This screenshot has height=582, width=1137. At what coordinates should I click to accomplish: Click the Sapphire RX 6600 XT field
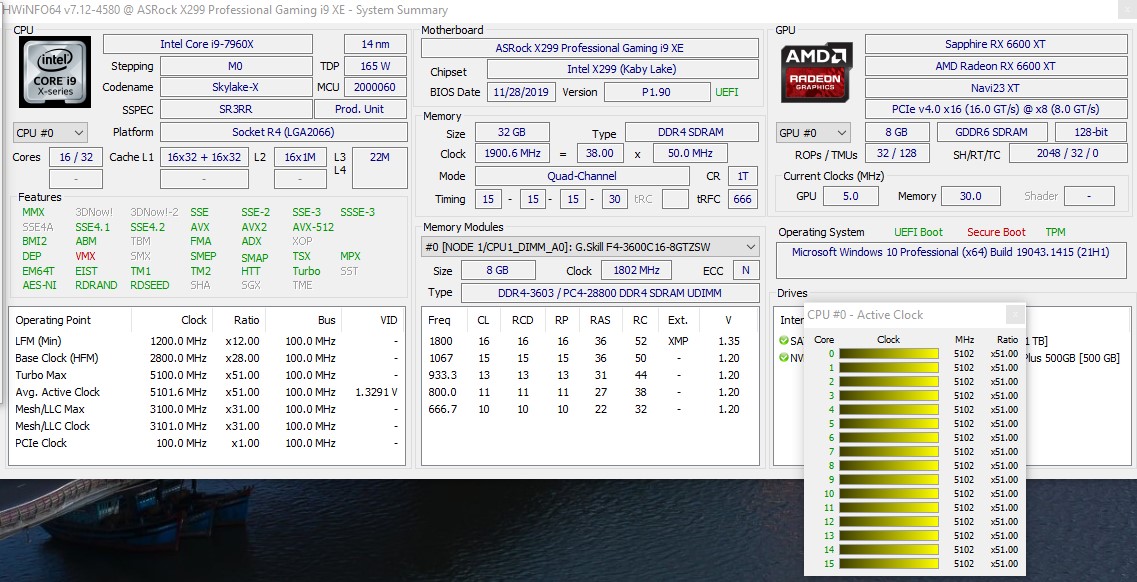point(995,44)
